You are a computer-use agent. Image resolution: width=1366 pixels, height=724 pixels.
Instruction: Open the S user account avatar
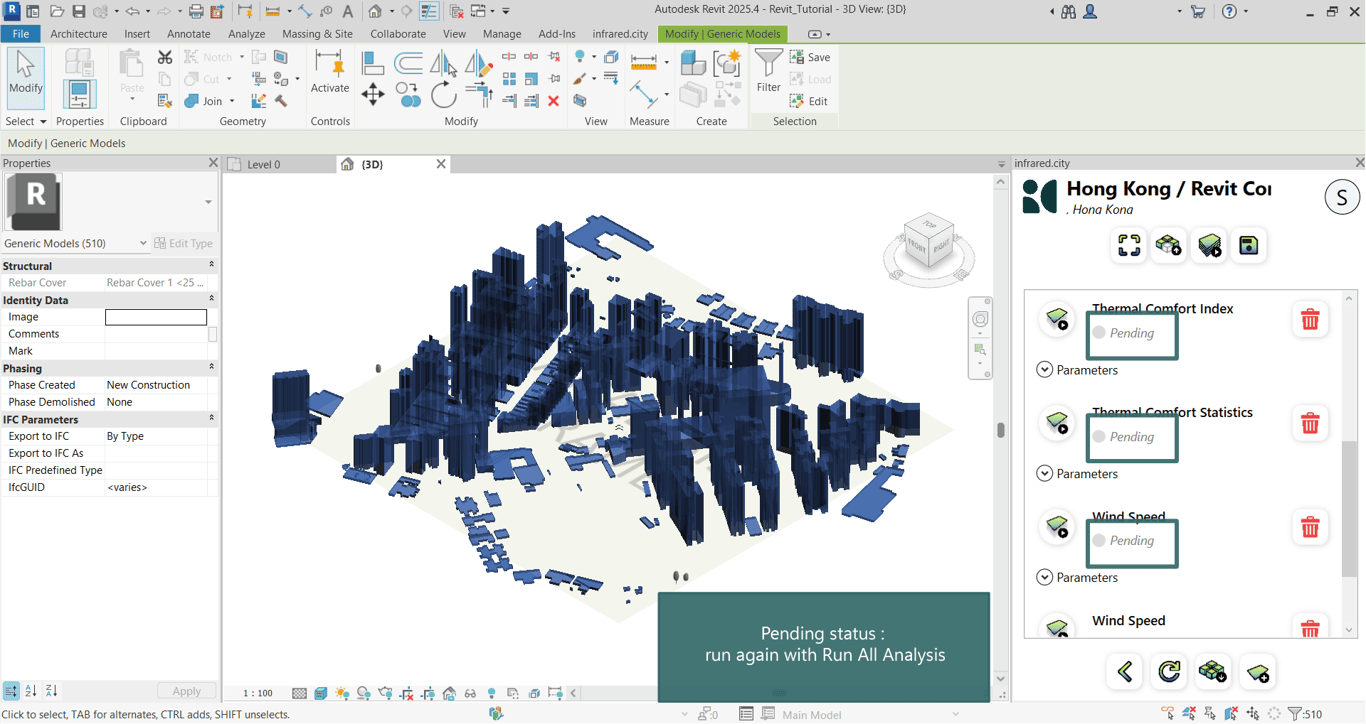click(x=1342, y=198)
